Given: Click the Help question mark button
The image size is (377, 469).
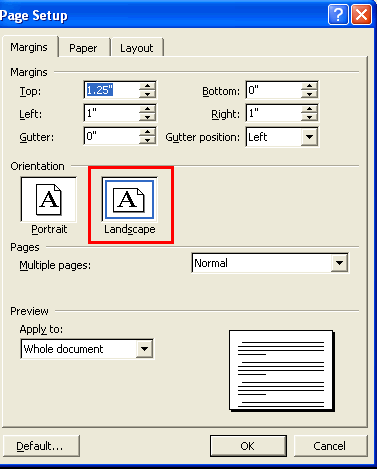Looking at the screenshot, I should tap(338, 14).
